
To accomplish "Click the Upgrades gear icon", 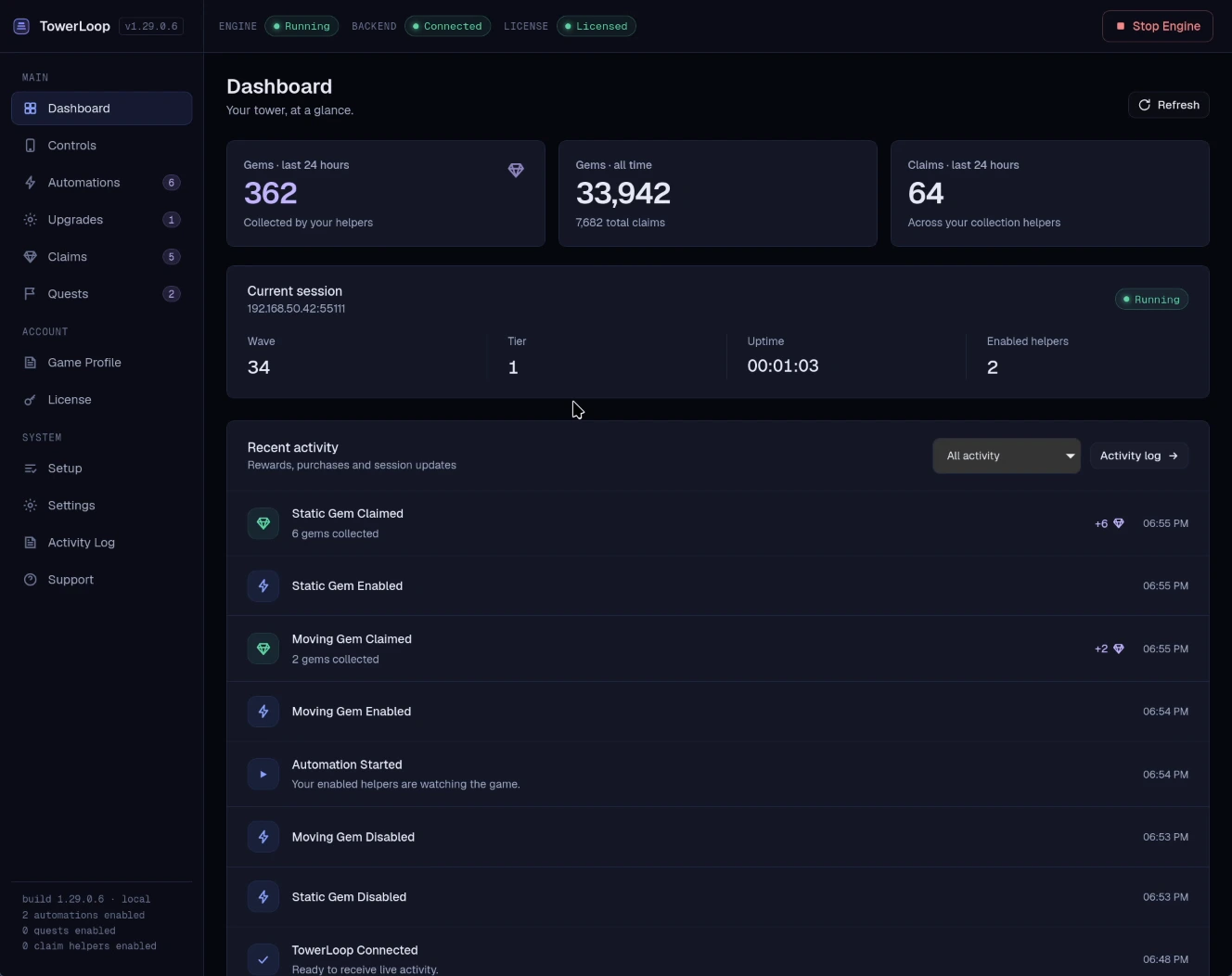I will tap(31, 220).
